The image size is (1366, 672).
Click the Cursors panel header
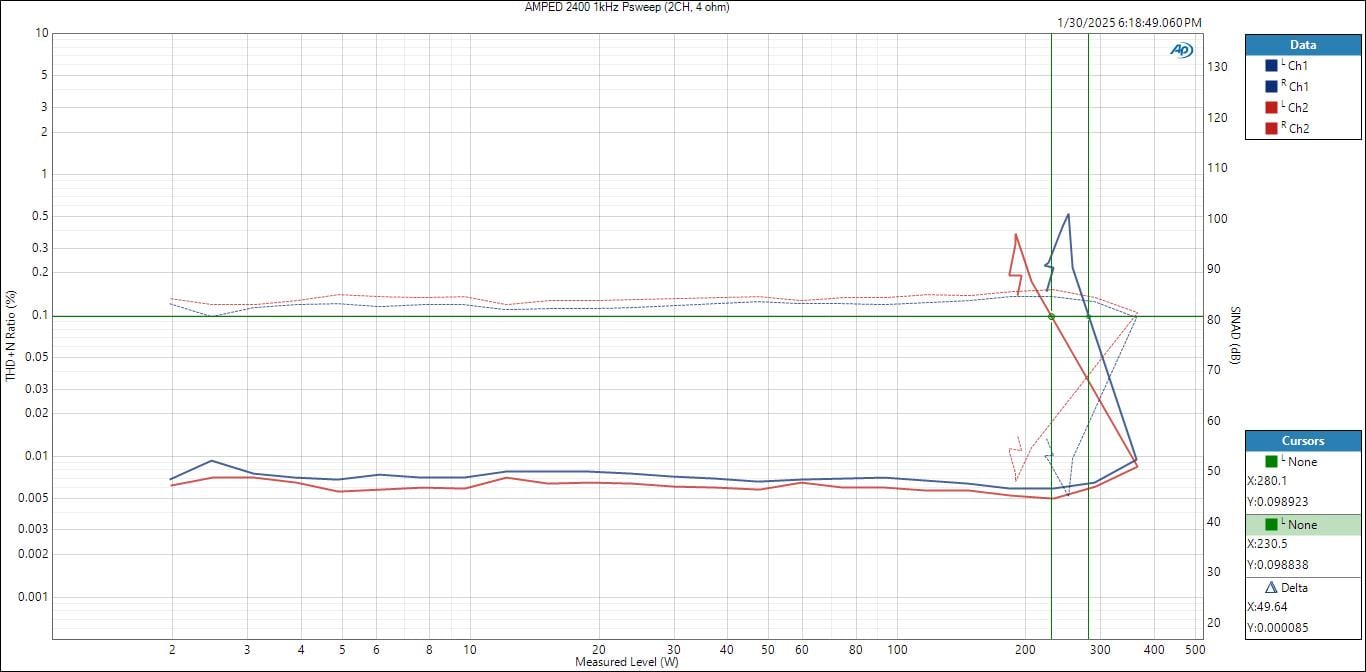1302,441
